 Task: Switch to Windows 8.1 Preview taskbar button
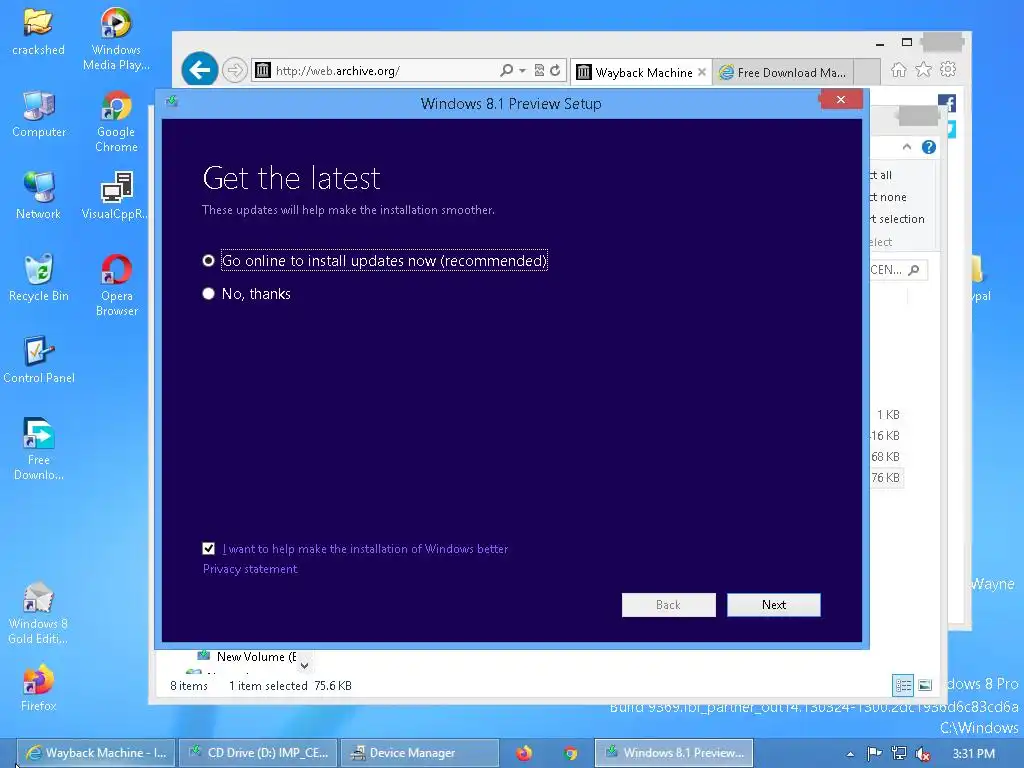674,753
